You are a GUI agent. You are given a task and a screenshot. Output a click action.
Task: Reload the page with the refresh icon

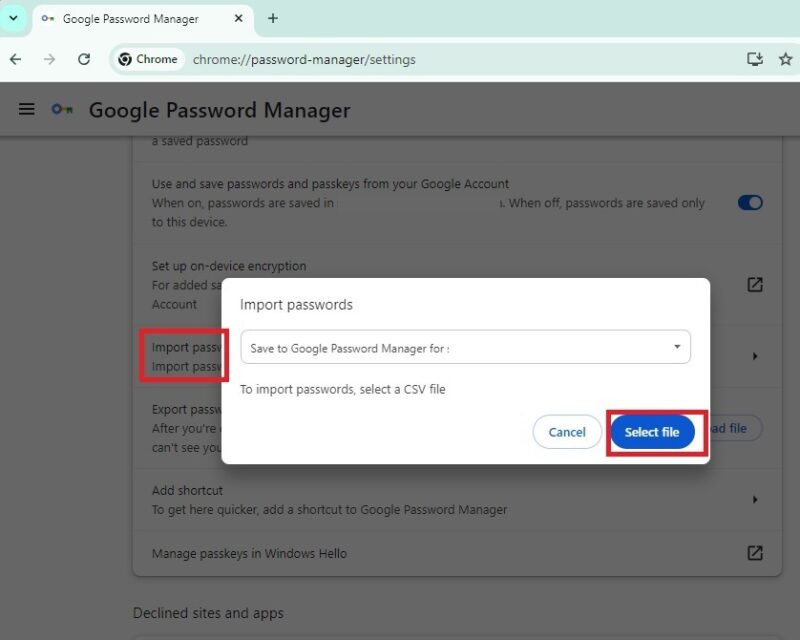84,59
